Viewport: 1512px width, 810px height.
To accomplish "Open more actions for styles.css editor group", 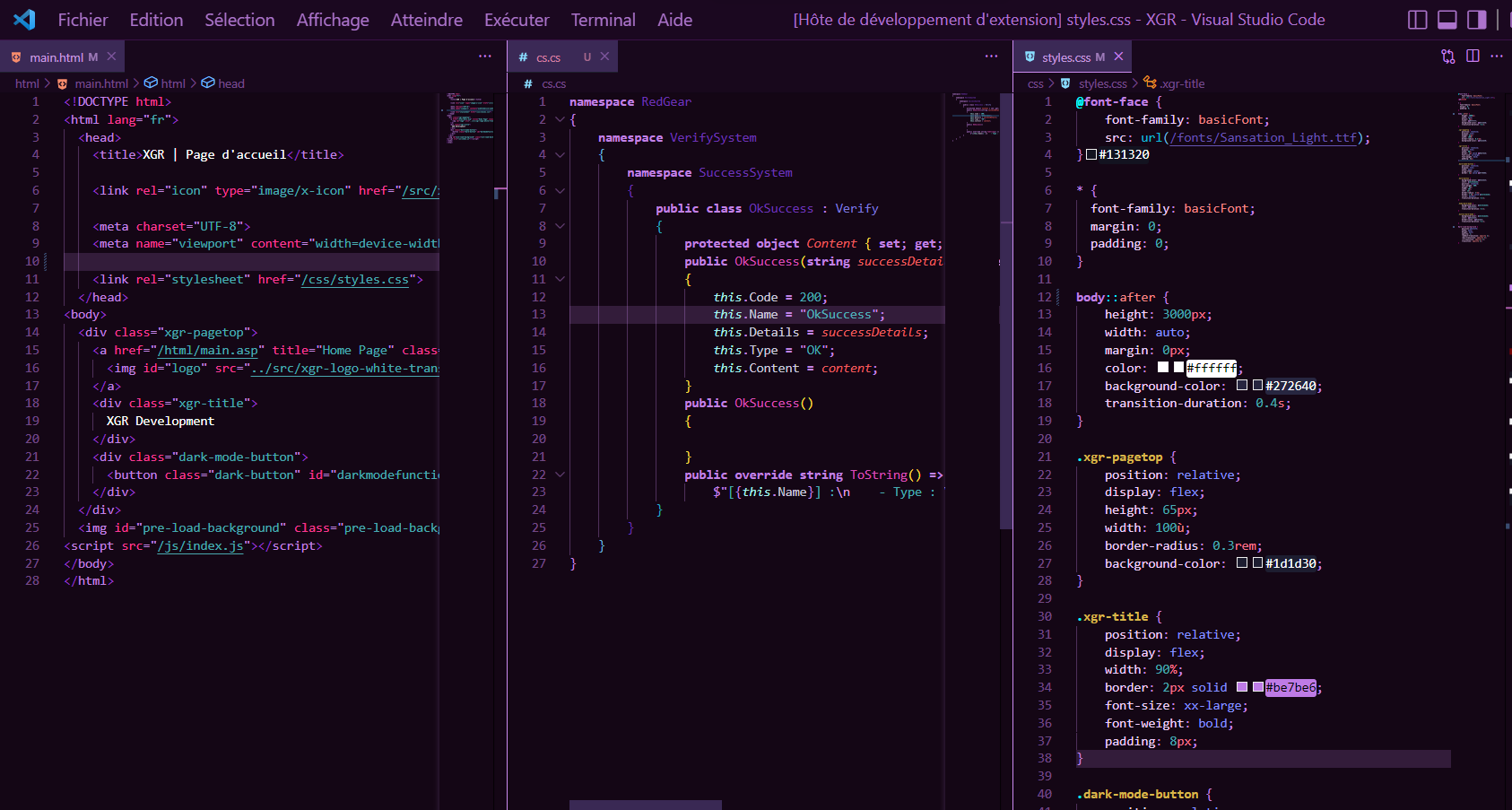I will tap(1497, 57).
